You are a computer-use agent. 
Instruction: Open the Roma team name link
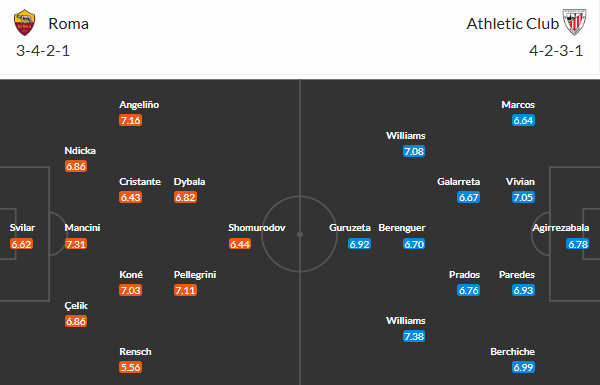click(x=68, y=24)
